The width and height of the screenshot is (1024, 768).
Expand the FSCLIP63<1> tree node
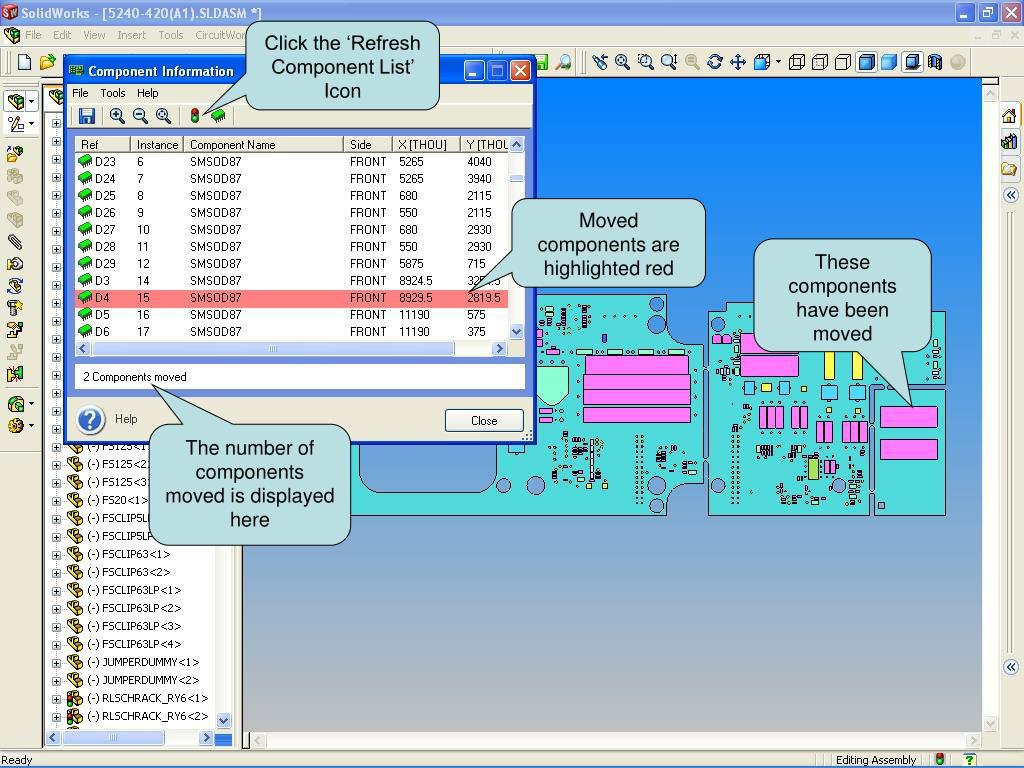[x=57, y=554]
